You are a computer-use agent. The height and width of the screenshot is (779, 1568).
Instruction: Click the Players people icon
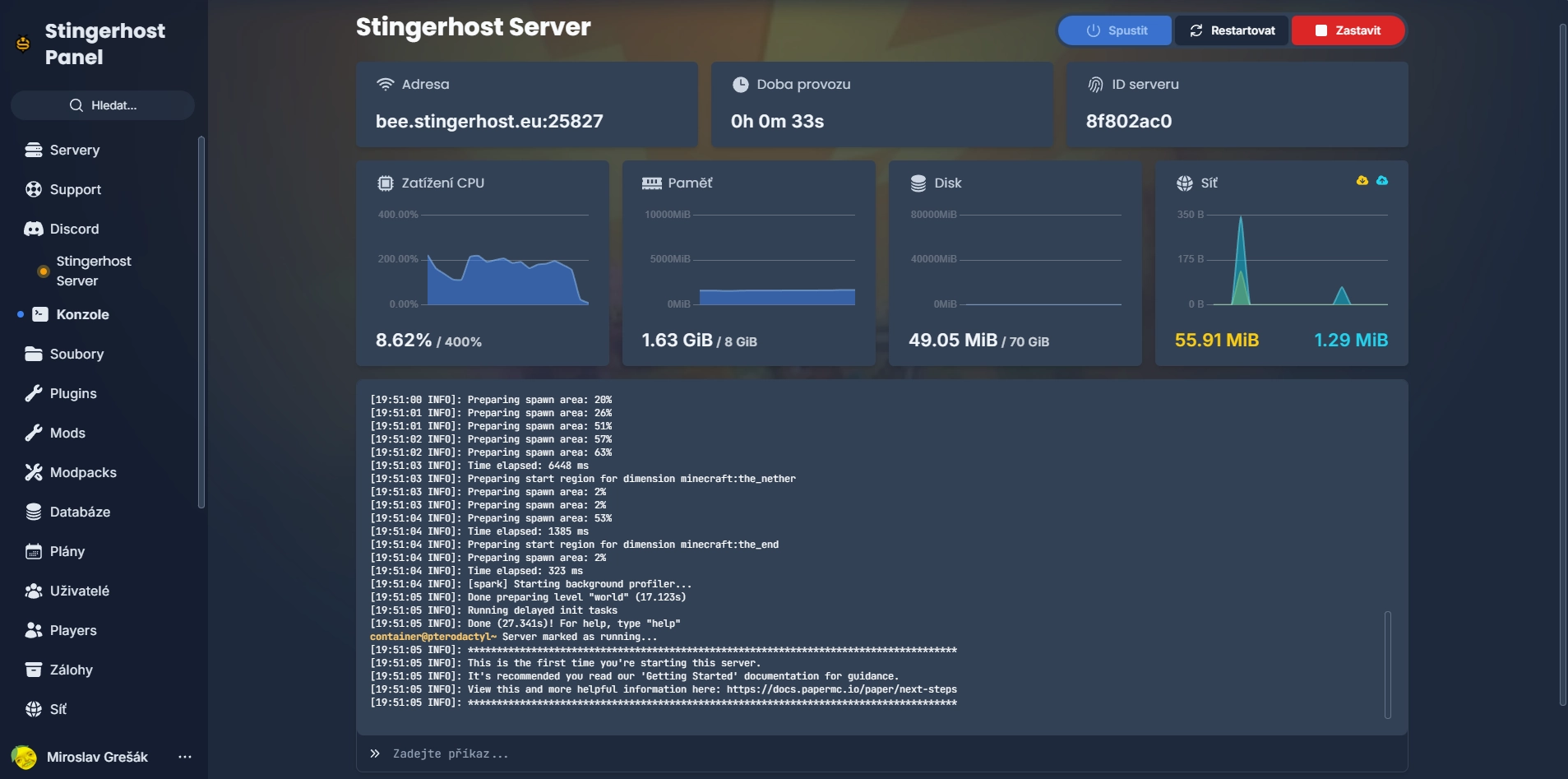tap(34, 630)
